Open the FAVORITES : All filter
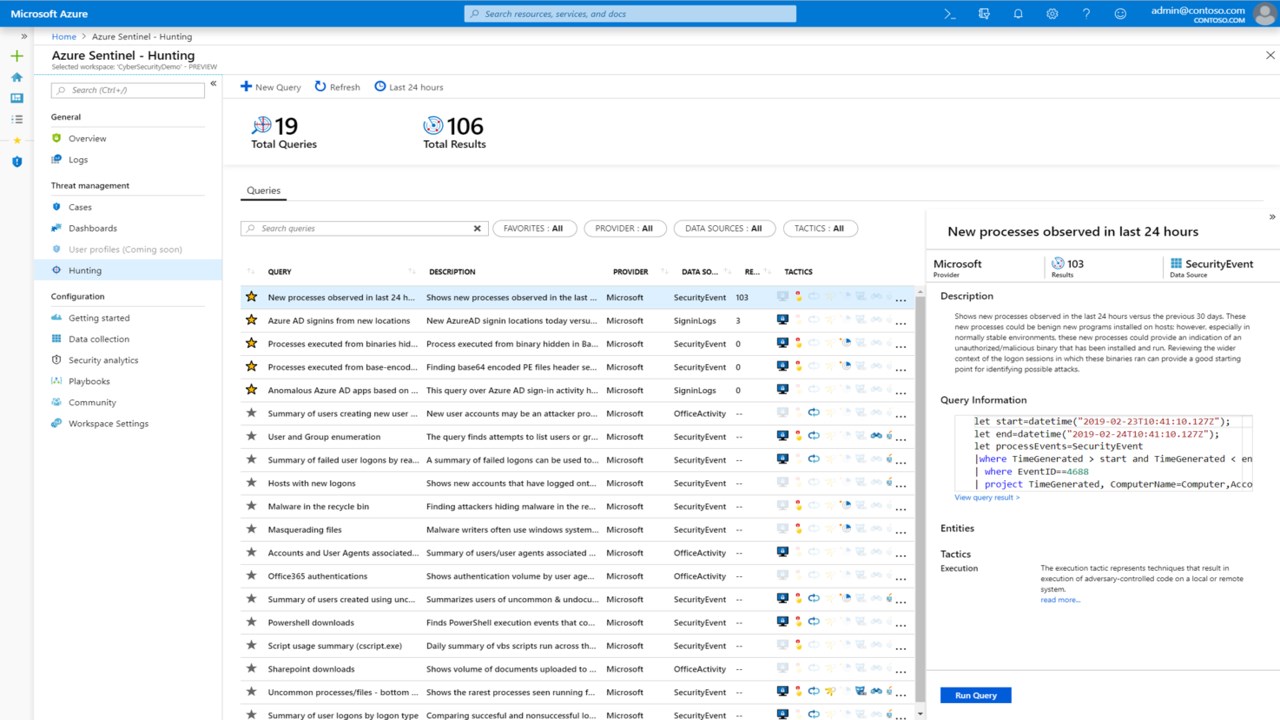 coord(533,228)
